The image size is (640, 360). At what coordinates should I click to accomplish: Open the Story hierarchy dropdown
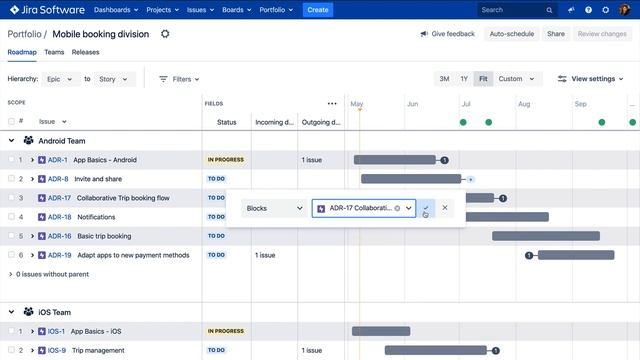pyautogui.click(x=114, y=79)
